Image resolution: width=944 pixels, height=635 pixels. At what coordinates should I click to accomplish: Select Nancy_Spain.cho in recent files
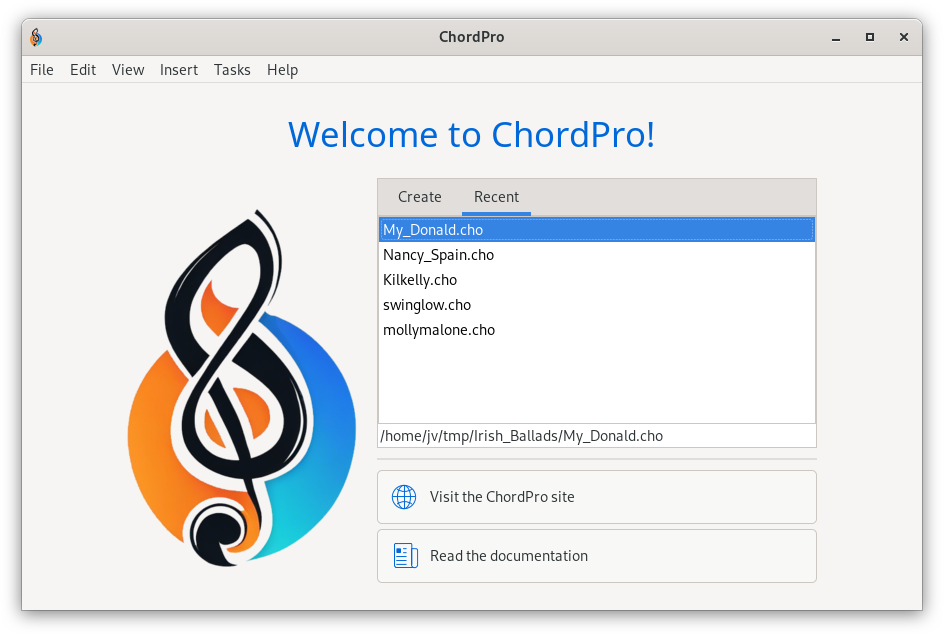[597, 255]
